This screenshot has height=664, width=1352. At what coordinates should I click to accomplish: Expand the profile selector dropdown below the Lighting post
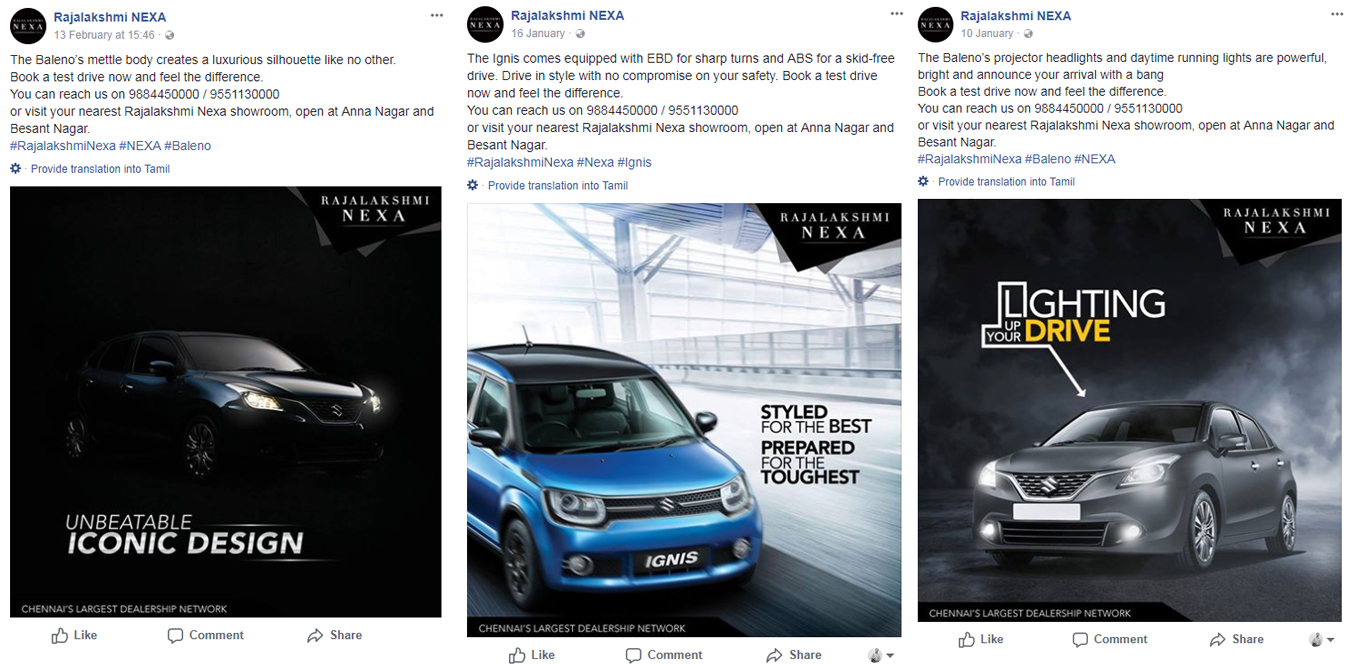point(1322,639)
